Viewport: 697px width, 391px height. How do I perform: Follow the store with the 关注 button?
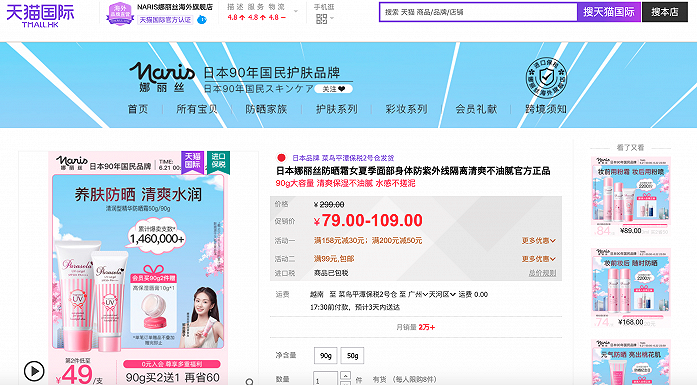(x=333, y=89)
